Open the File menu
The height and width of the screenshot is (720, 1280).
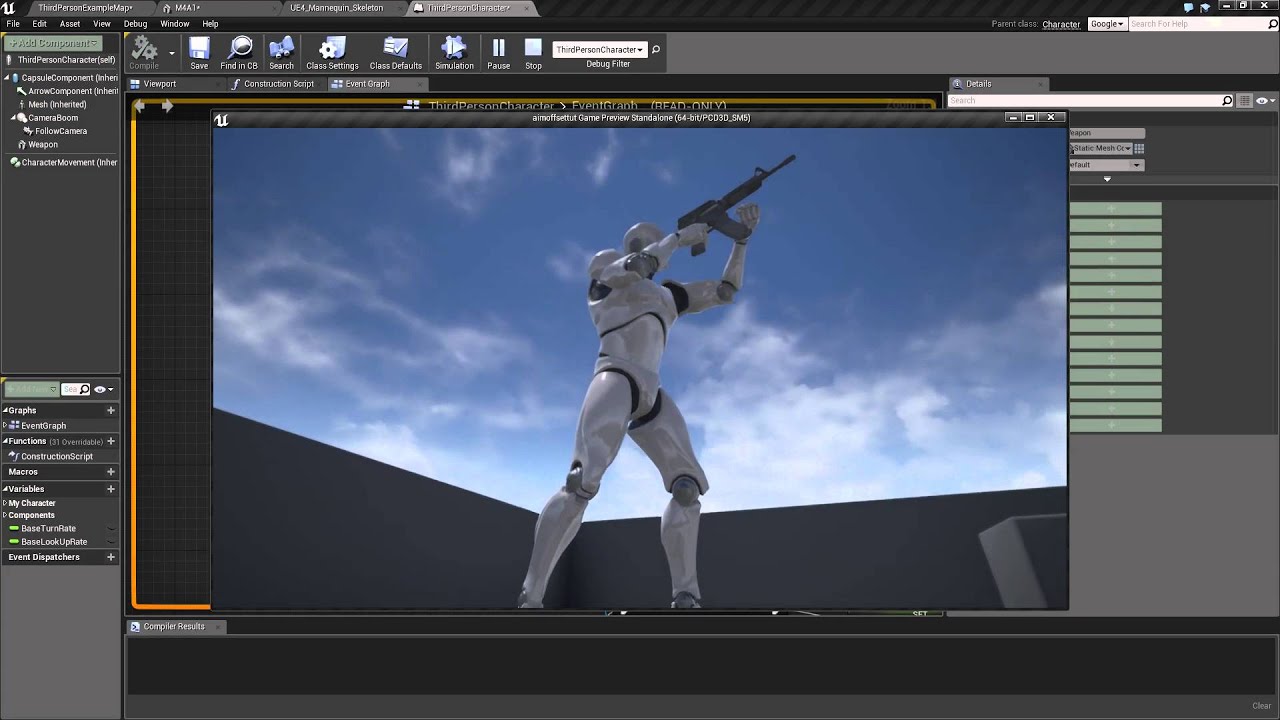point(13,24)
